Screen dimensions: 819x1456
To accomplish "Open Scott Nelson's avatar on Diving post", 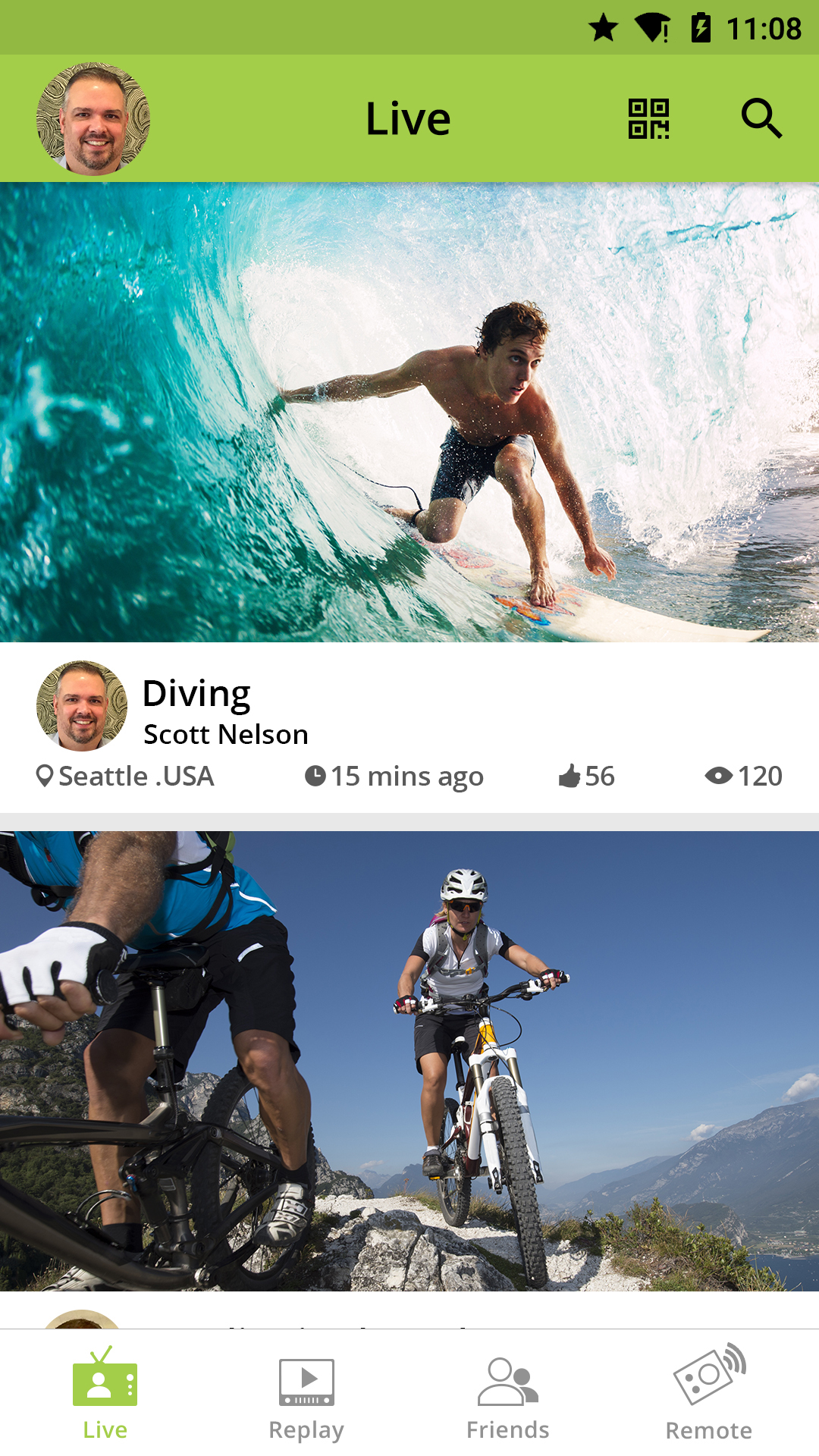I will click(x=82, y=706).
